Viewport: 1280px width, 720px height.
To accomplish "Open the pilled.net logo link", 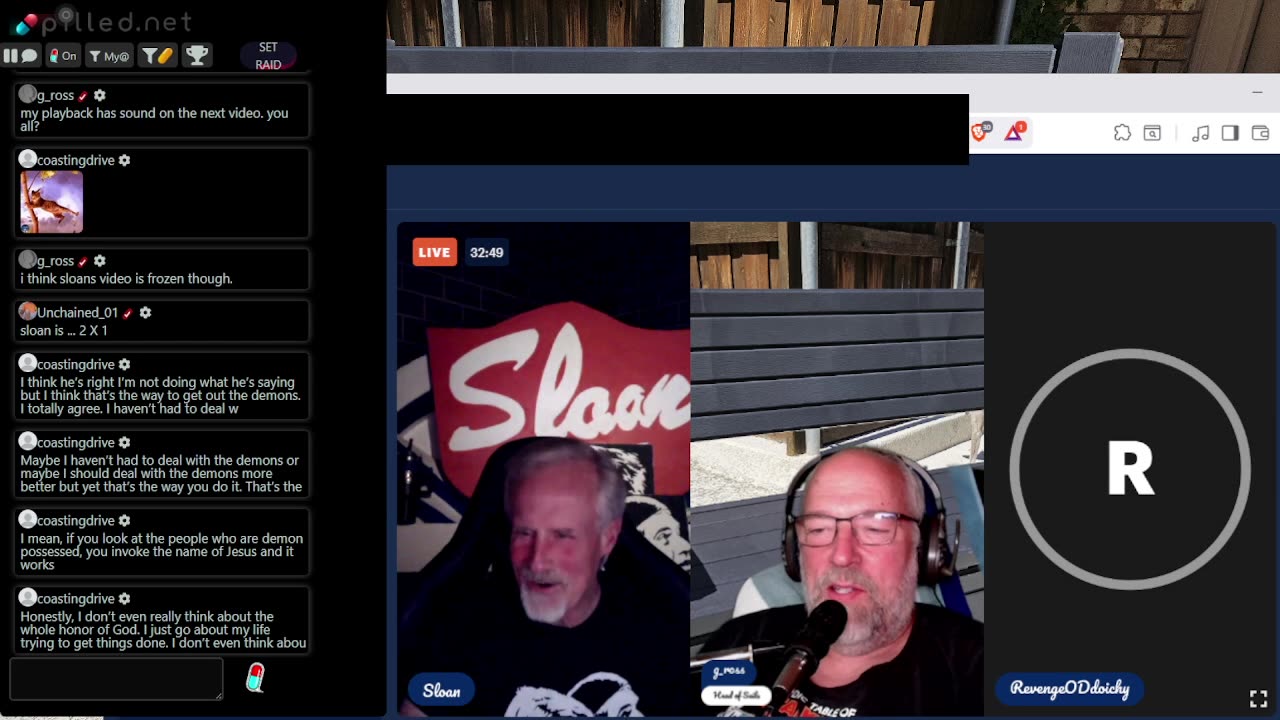I will click(x=103, y=20).
